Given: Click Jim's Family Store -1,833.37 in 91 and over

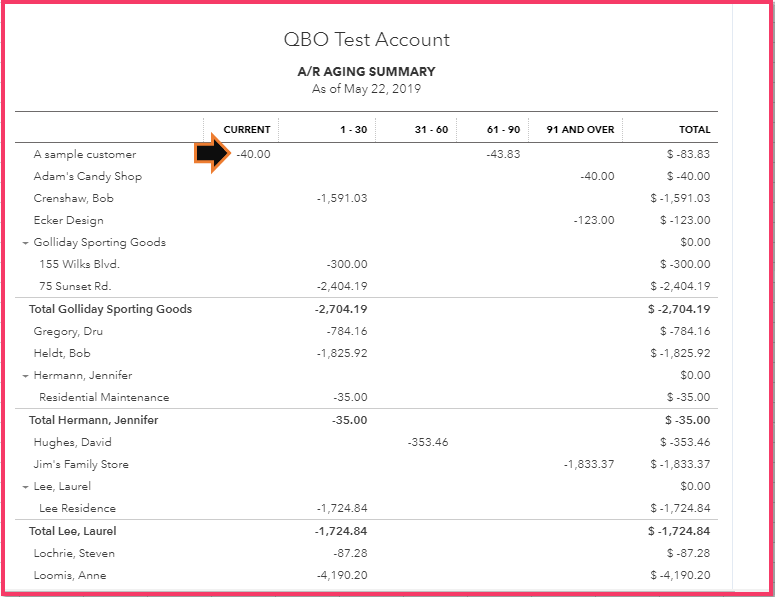Looking at the screenshot, I should point(588,464).
